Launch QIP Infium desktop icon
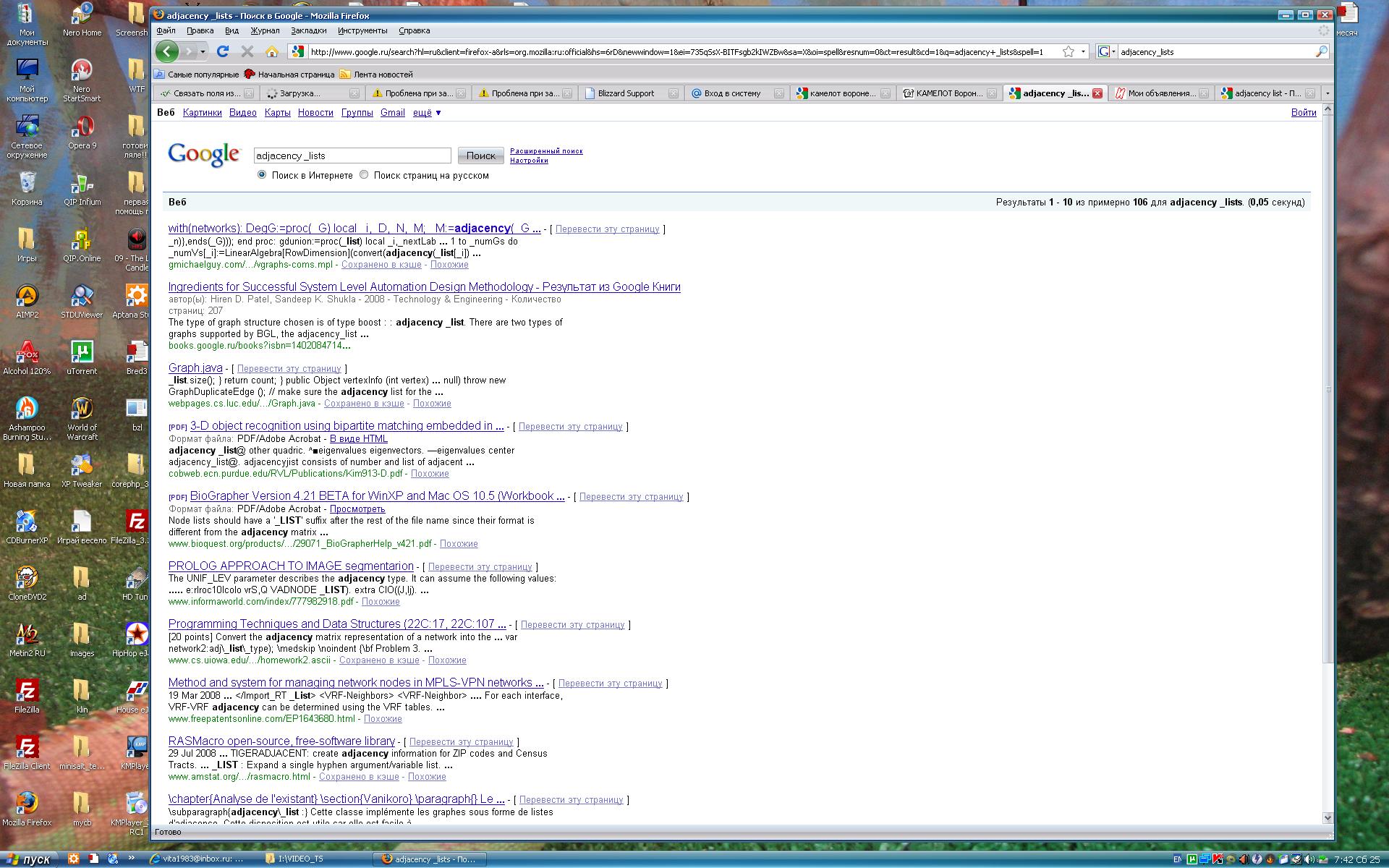 pos(82,189)
